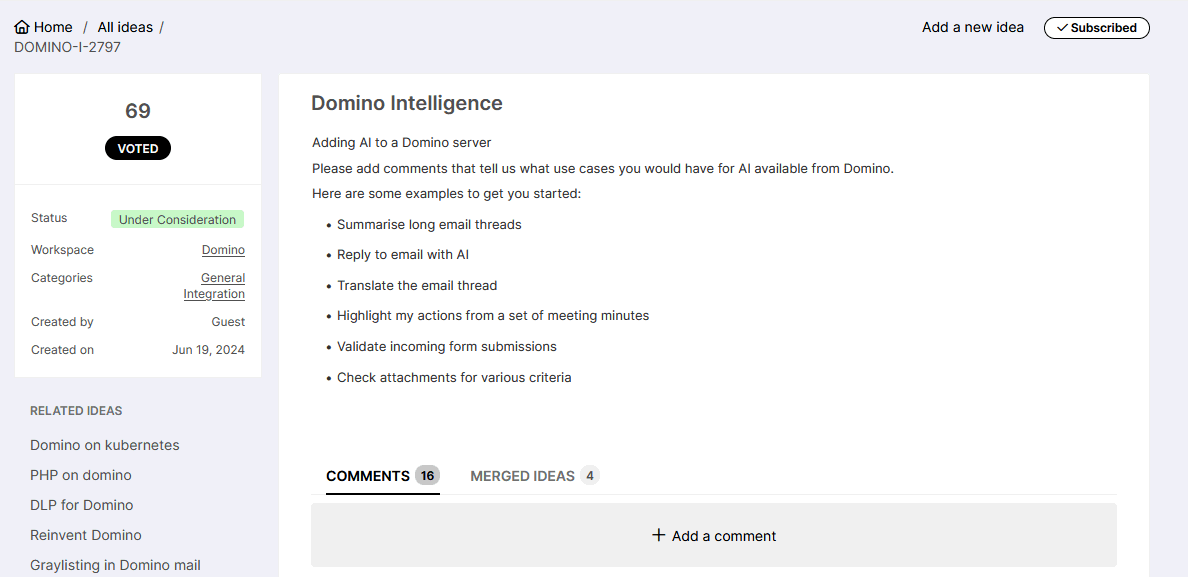
Task: Click the plus icon beside Add a comment
Action: pos(658,535)
